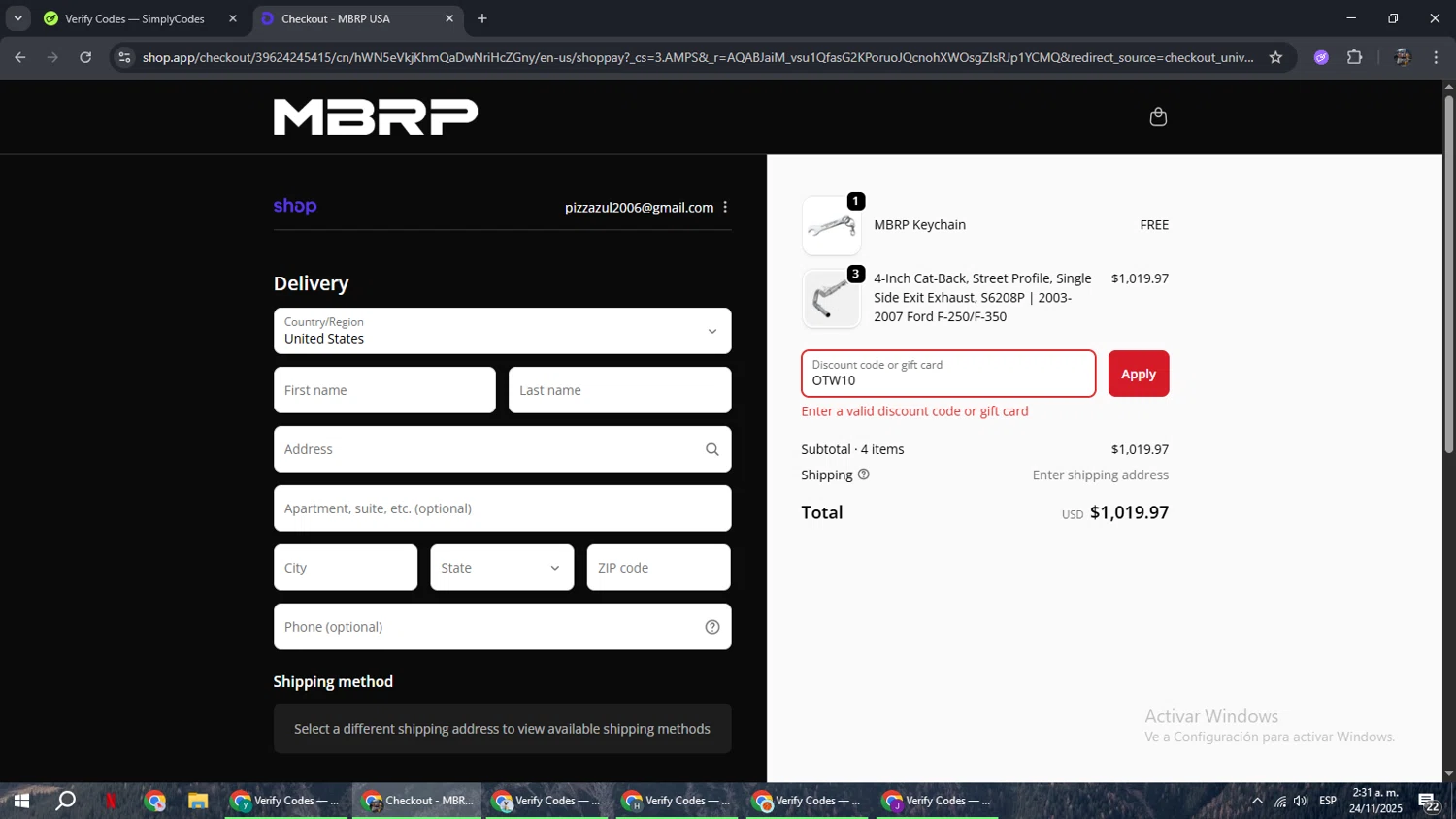Click the pizzazul2006@gmail.com account text
Screen dimensions: 1456x819
coord(639,207)
